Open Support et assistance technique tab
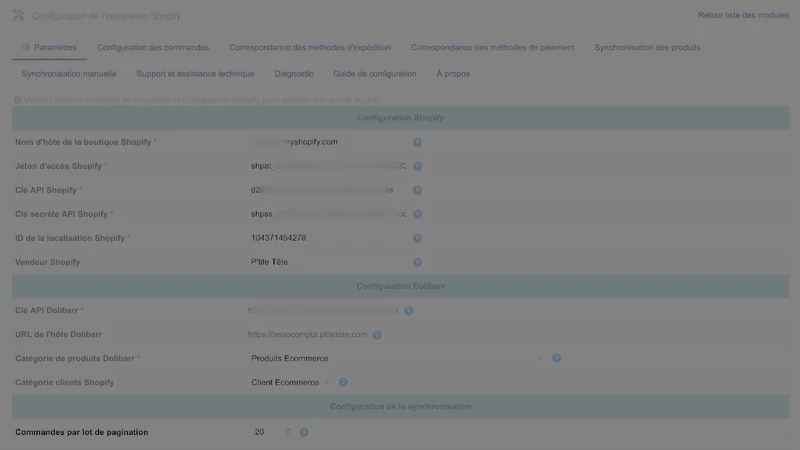The image size is (800, 450). (195, 74)
